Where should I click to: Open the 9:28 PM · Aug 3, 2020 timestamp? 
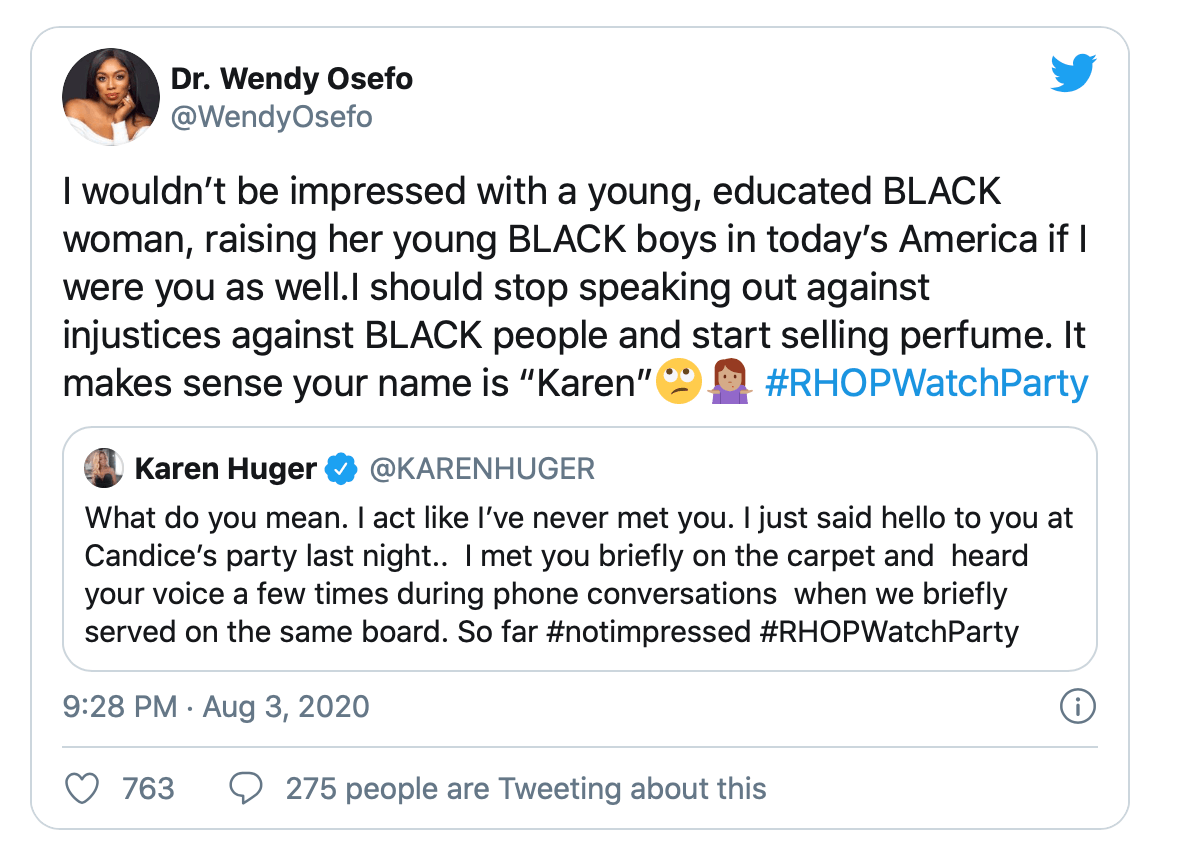[216, 707]
